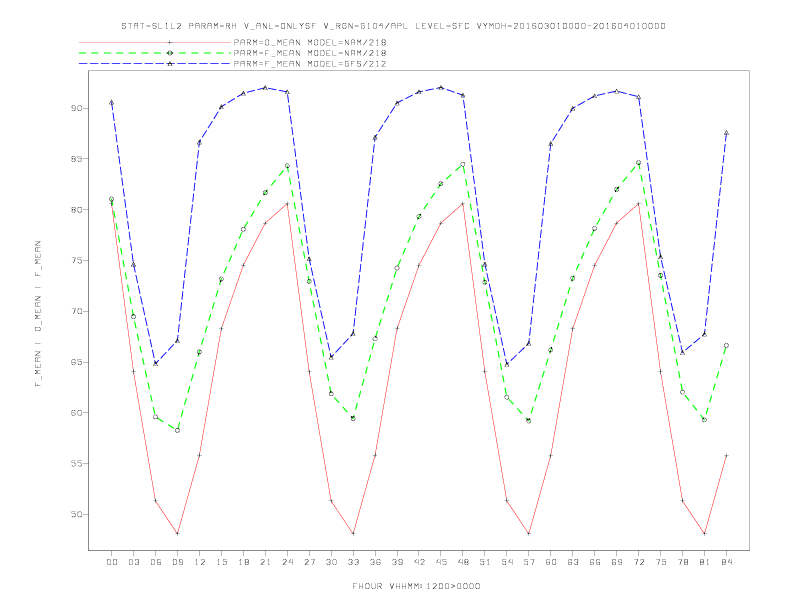Screen dimensions: 792x612
Task: Click x-axis forecast hour label 72
Action: click(638, 562)
